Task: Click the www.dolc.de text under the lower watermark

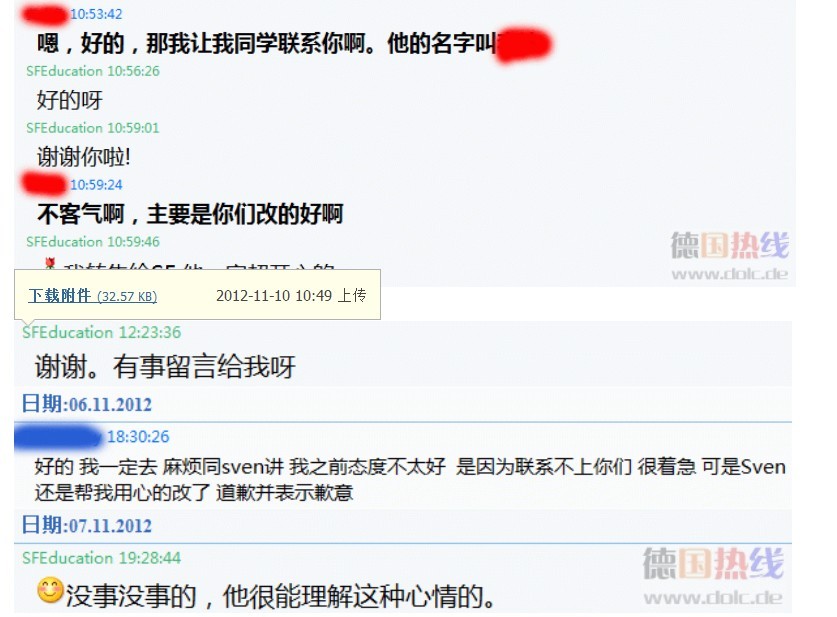Action: (x=713, y=598)
